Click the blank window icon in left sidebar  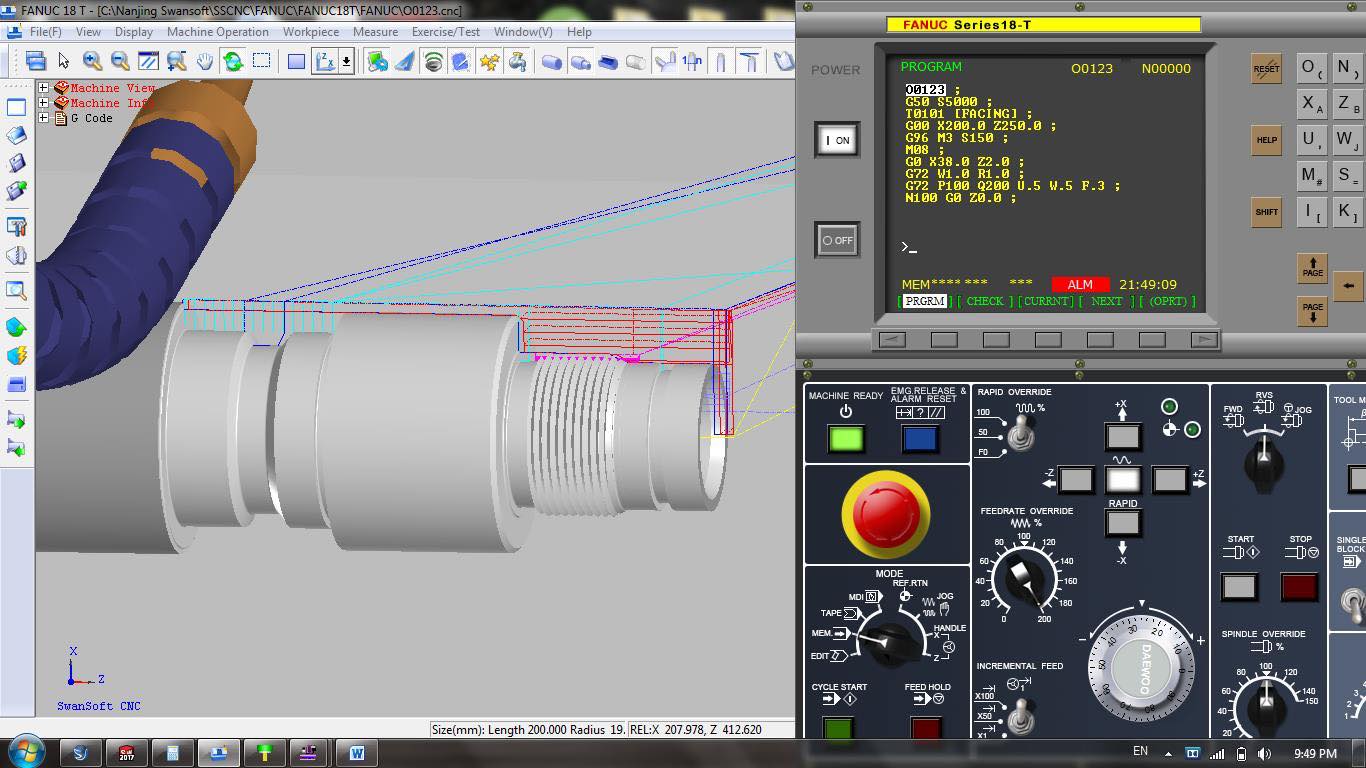16,107
